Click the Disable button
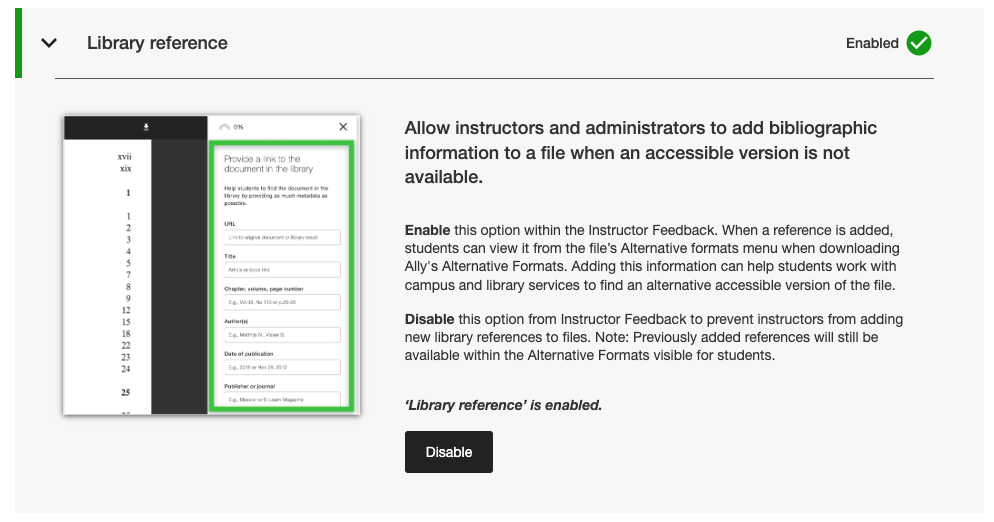 [x=448, y=452]
